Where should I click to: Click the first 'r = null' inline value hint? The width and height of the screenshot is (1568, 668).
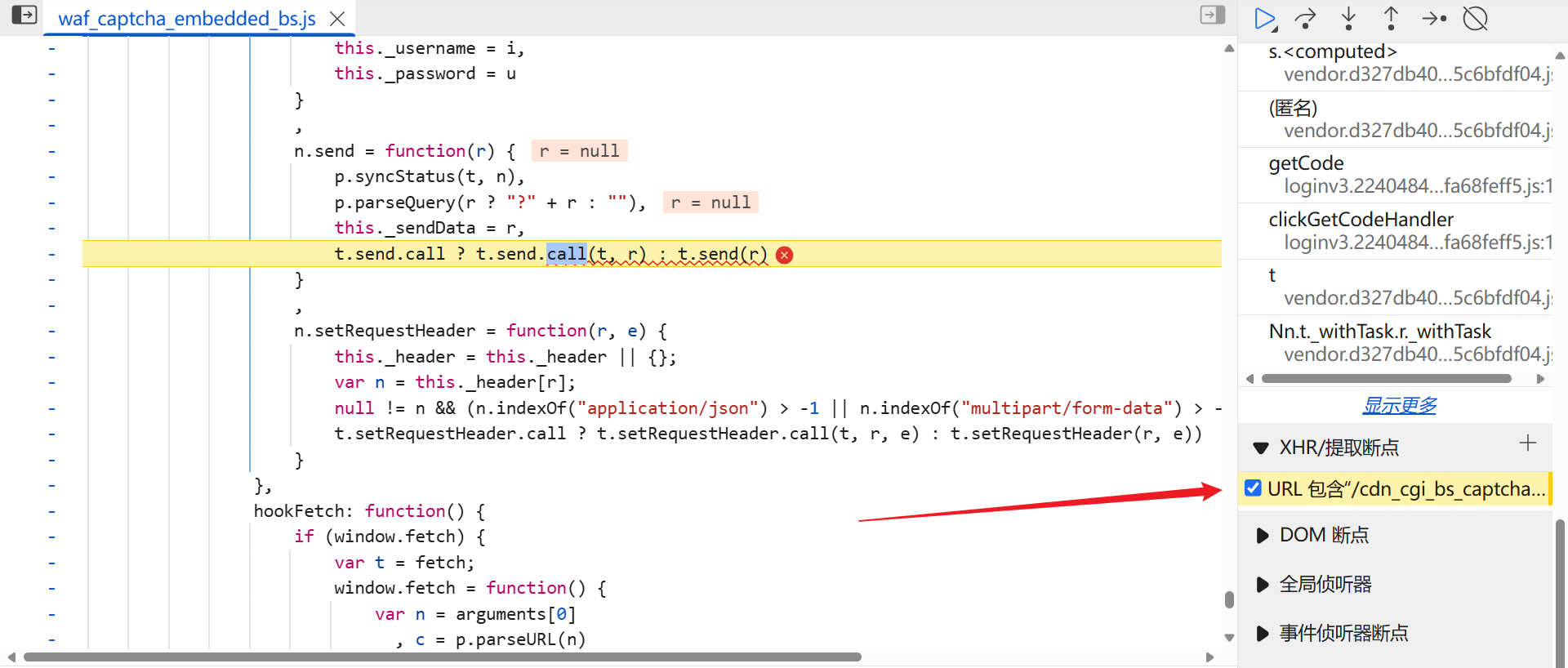tap(580, 151)
